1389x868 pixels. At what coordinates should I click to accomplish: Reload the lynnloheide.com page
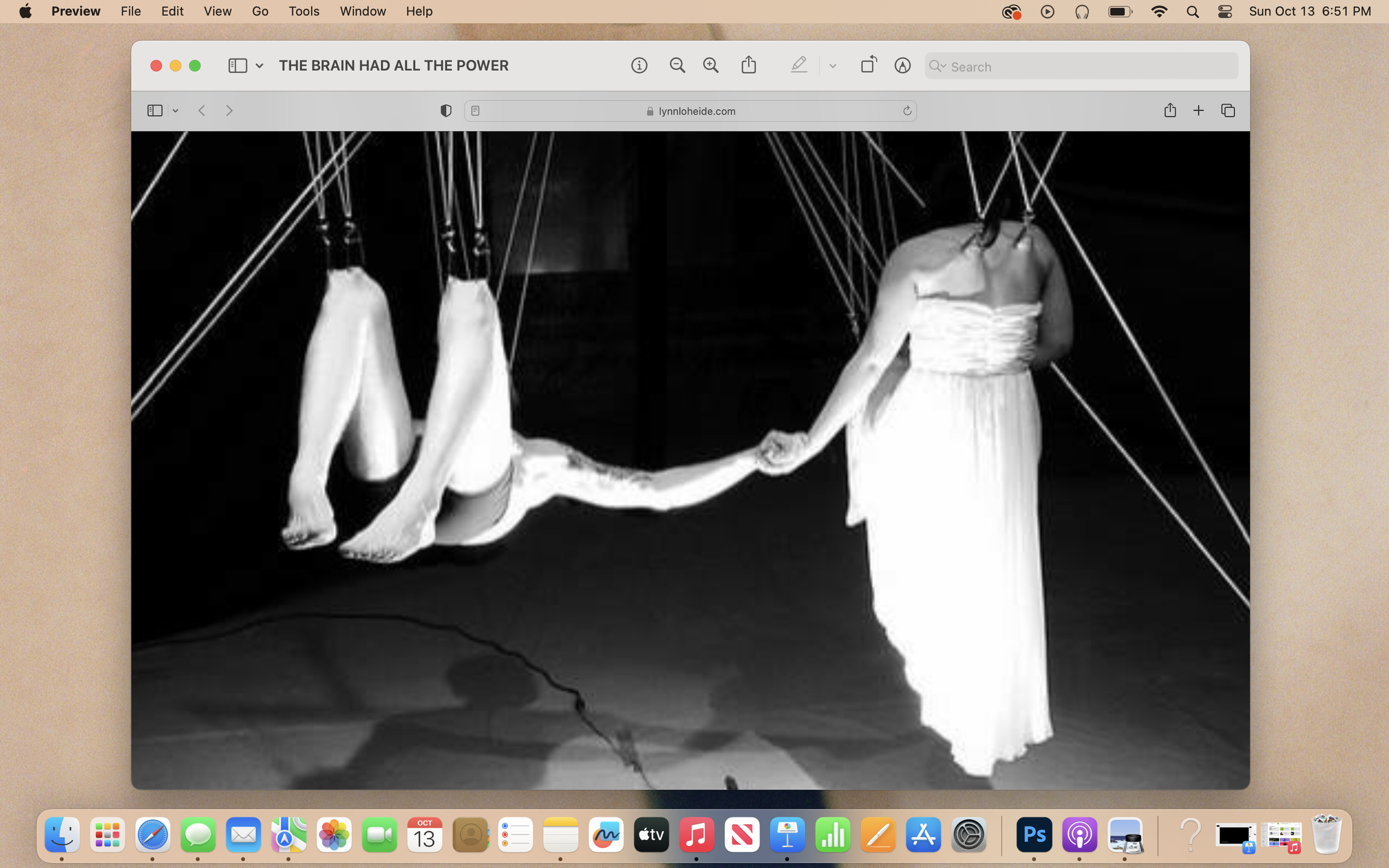[x=907, y=111]
